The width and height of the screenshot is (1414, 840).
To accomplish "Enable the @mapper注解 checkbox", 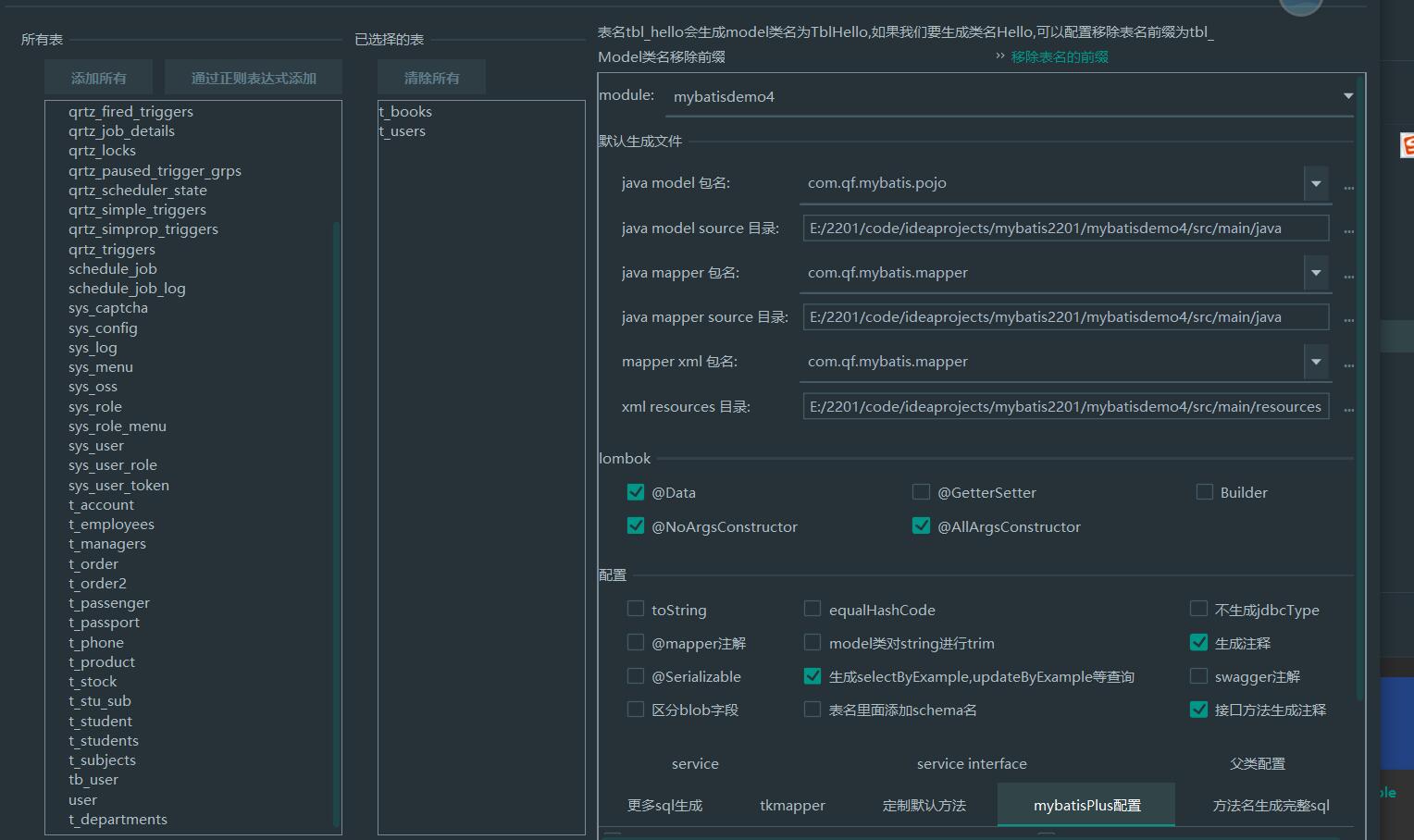I will click(636, 642).
